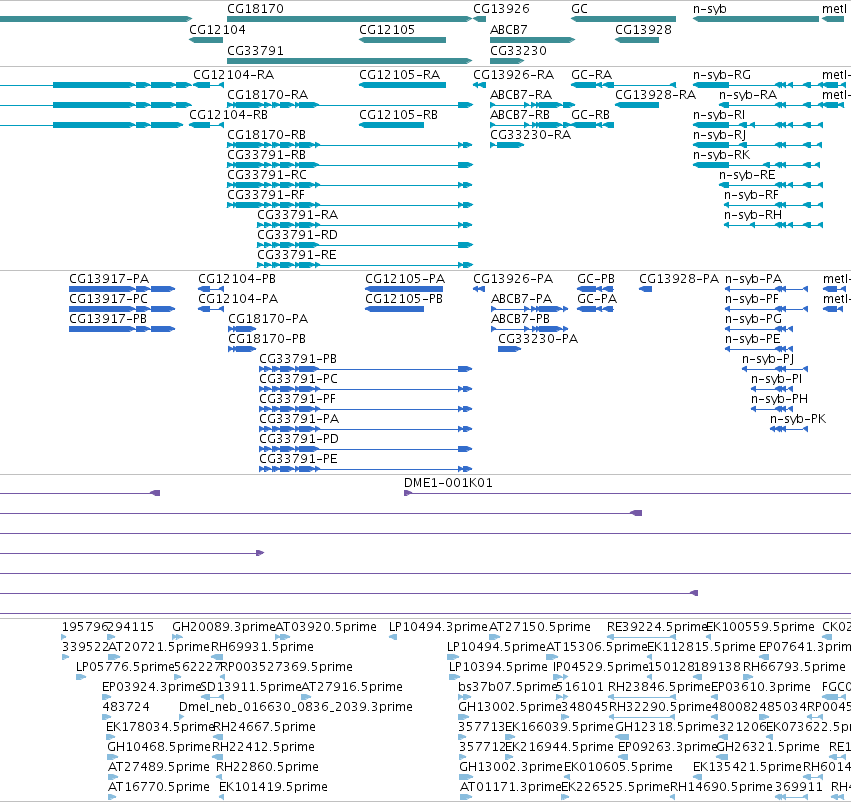Click protein ABCB7-PA
The image size is (851, 802).
(529, 309)
